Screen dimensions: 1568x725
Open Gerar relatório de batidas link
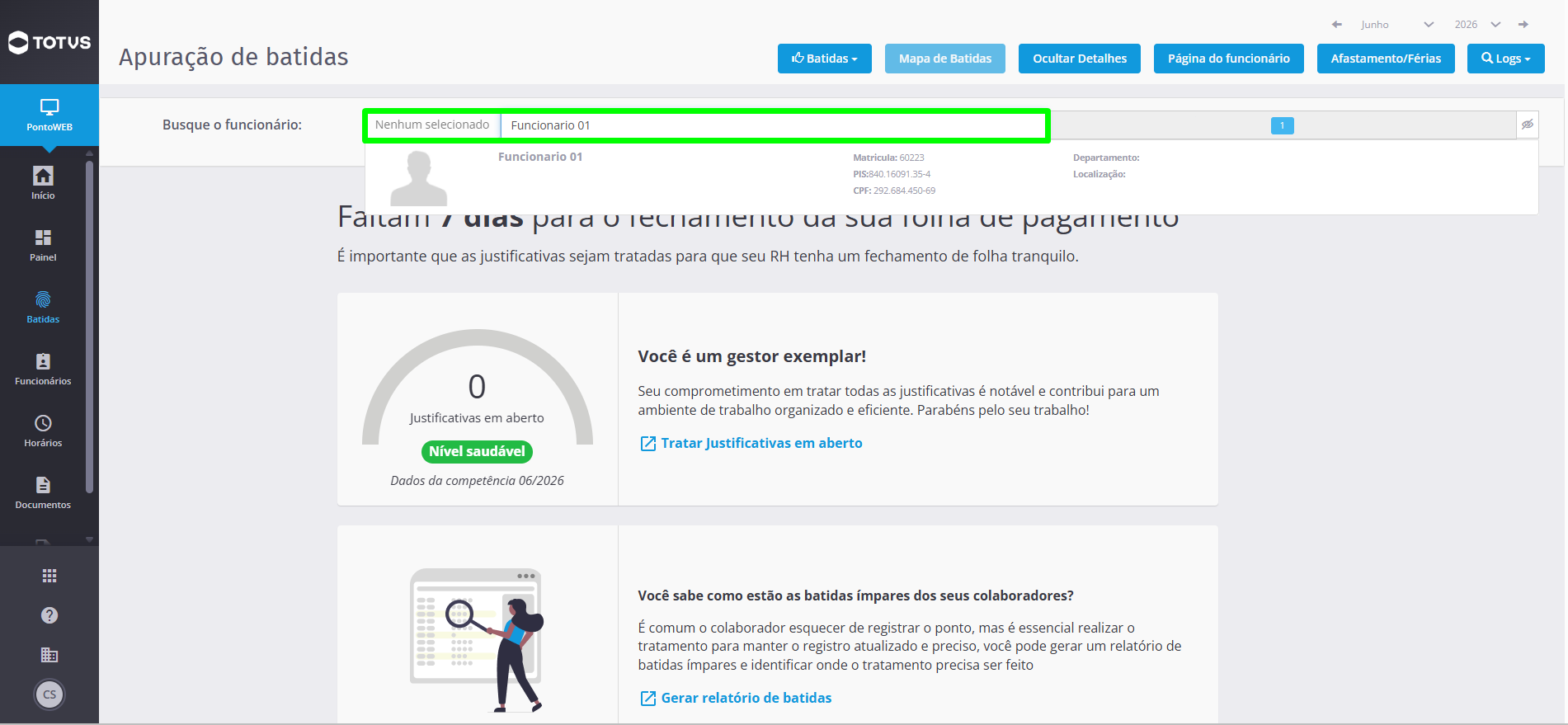point(736,698)
